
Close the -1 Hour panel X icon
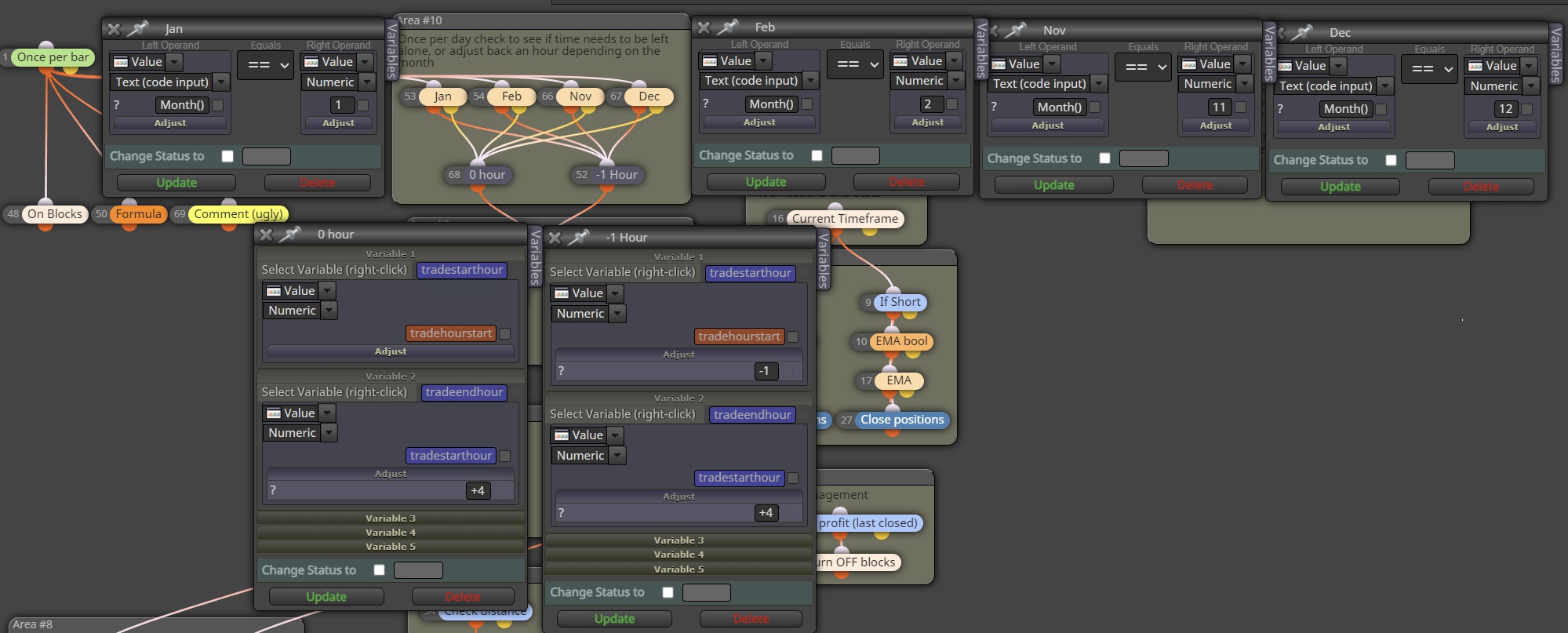pos(555,238)
